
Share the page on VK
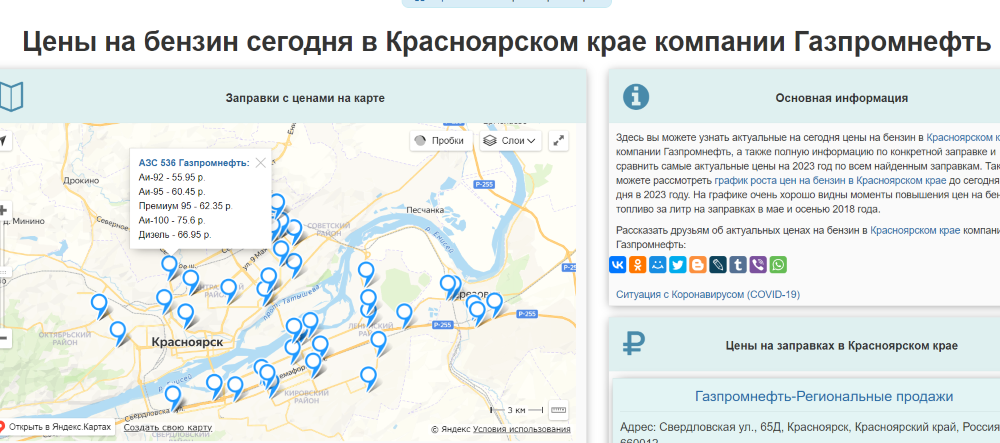617,265
